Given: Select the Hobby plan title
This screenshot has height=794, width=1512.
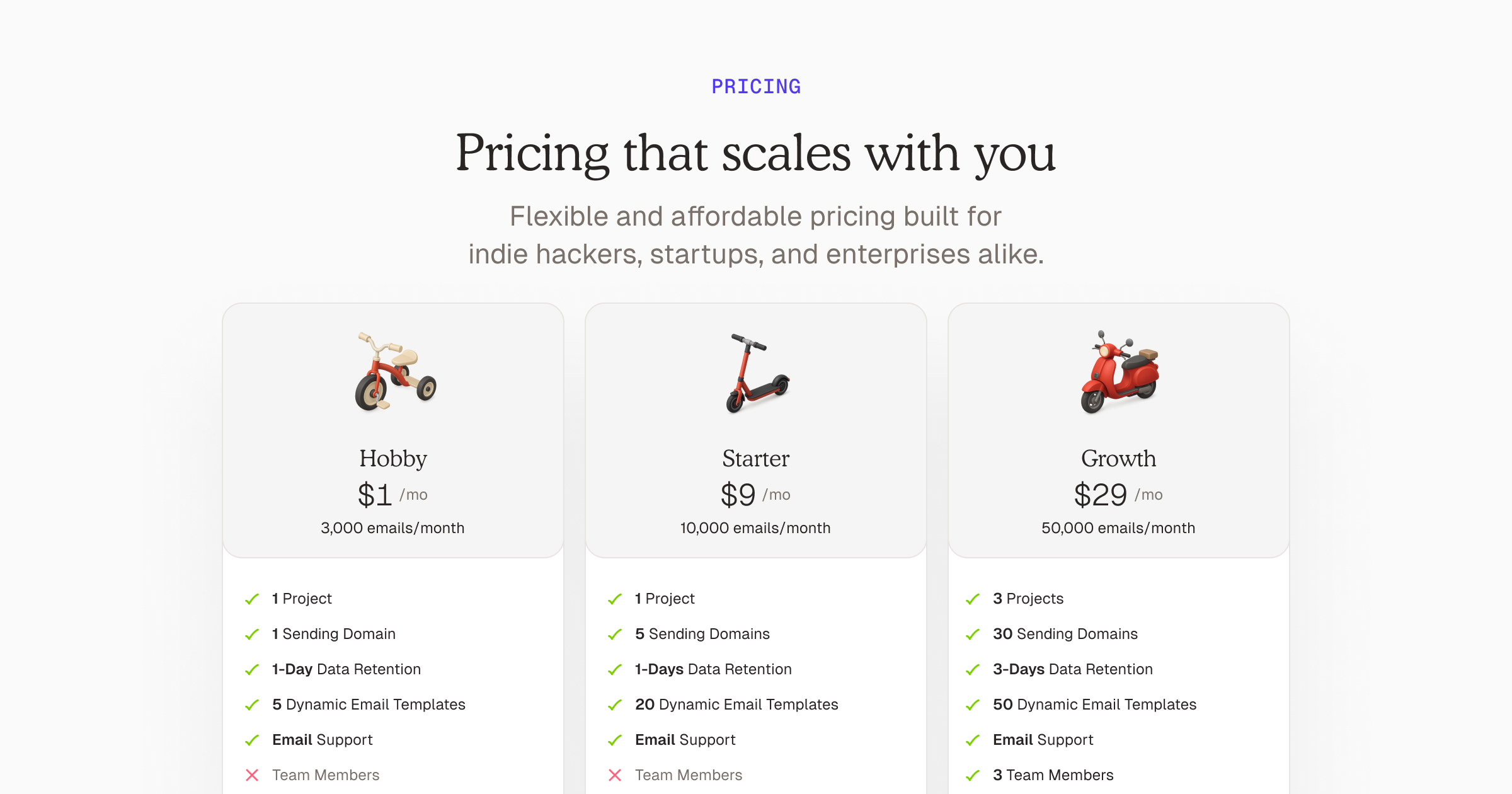Looking at the screenshot, I should (x=393, y=458).
